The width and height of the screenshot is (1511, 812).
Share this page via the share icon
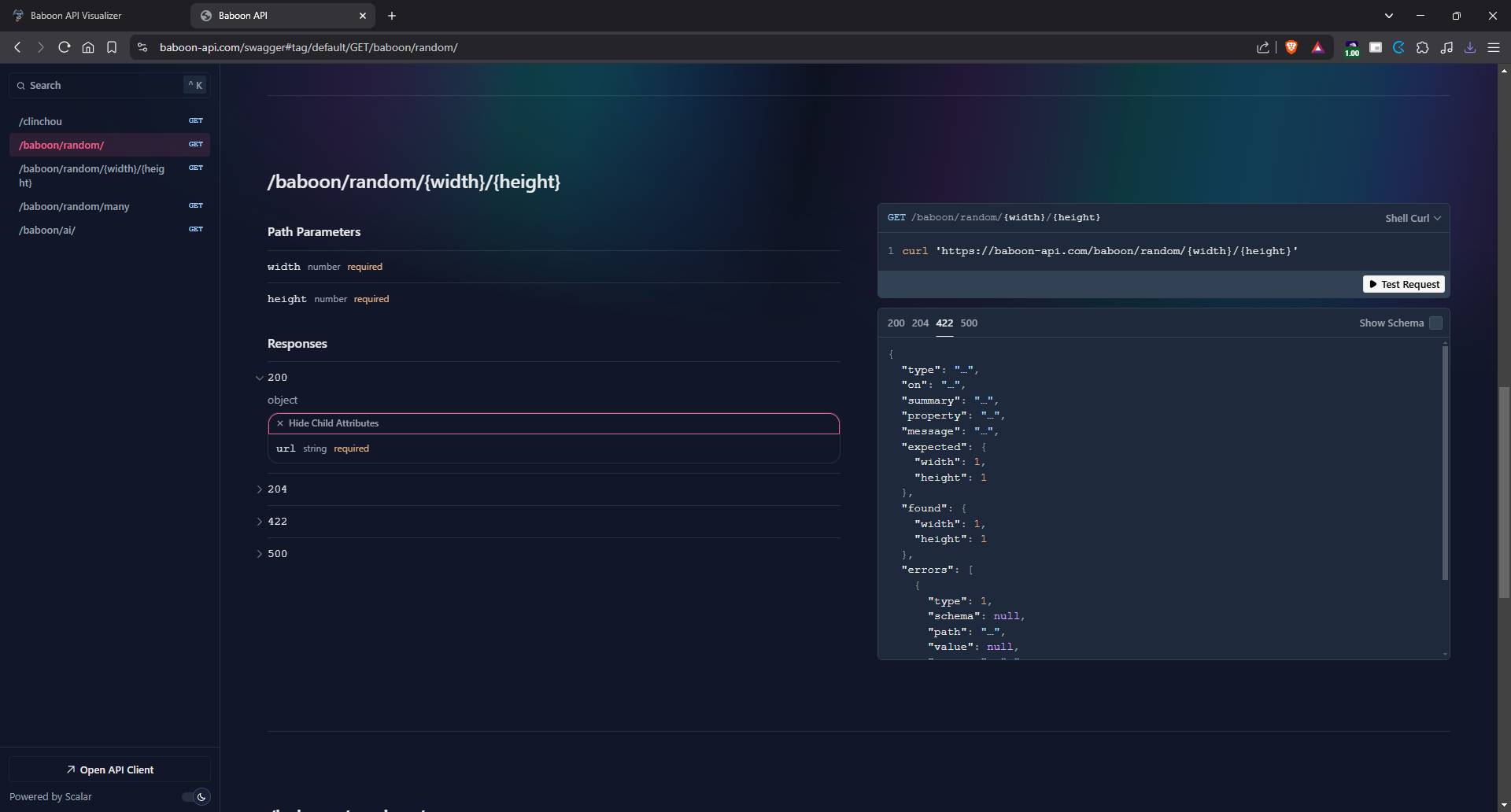[x=1263, y=47]
